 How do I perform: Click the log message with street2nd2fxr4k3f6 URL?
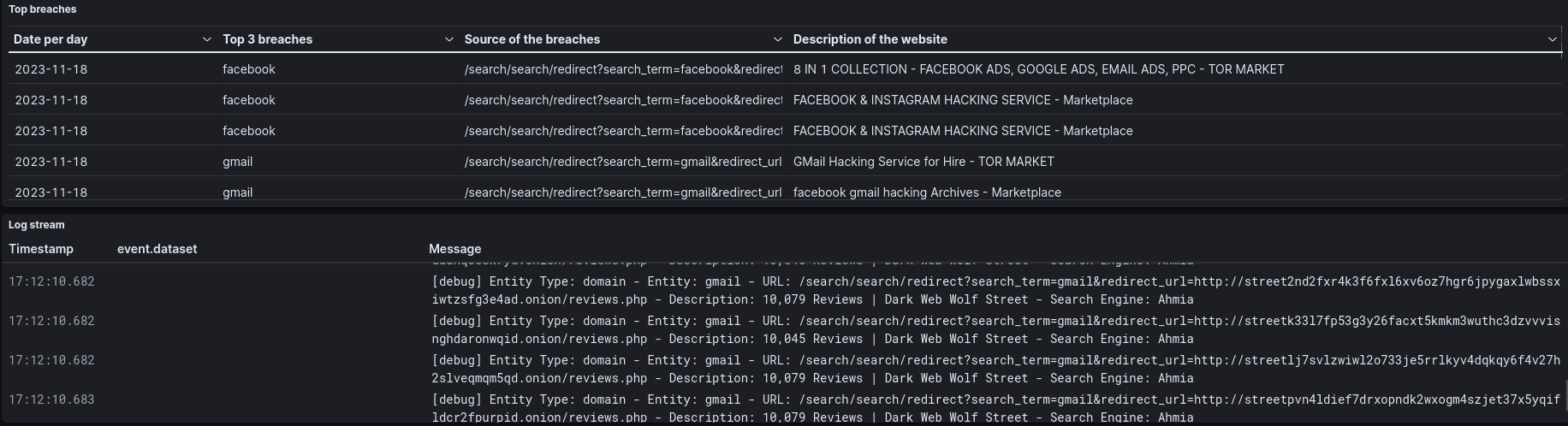click(x=995, y=291)
